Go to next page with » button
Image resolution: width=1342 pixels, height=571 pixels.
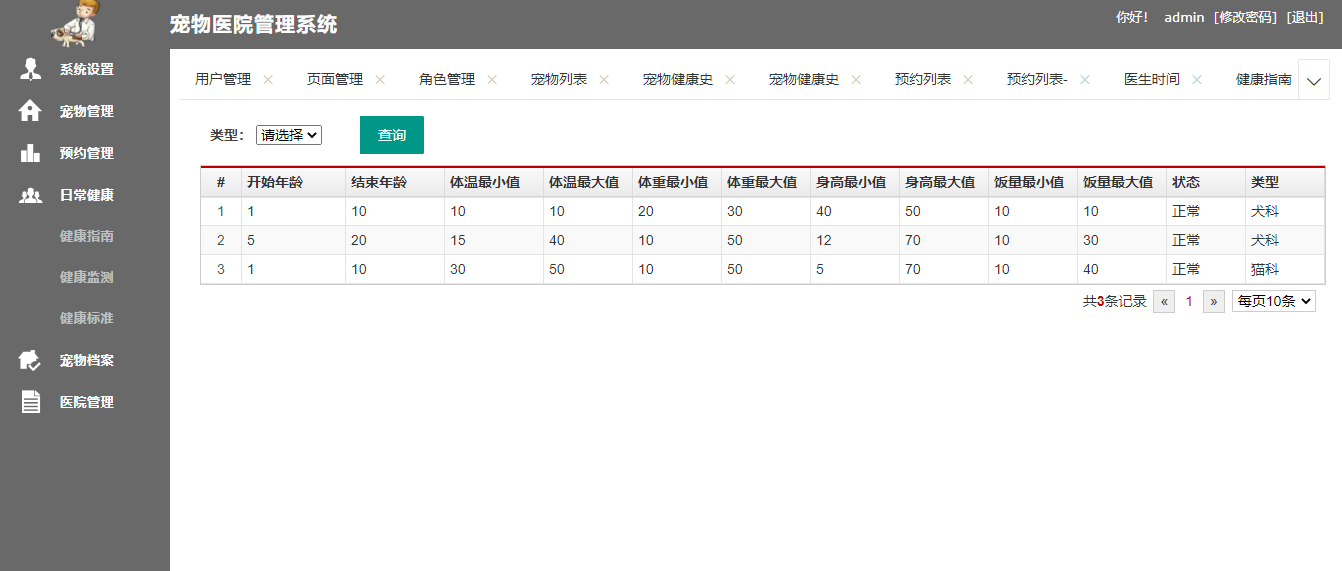click(1214, 301)
